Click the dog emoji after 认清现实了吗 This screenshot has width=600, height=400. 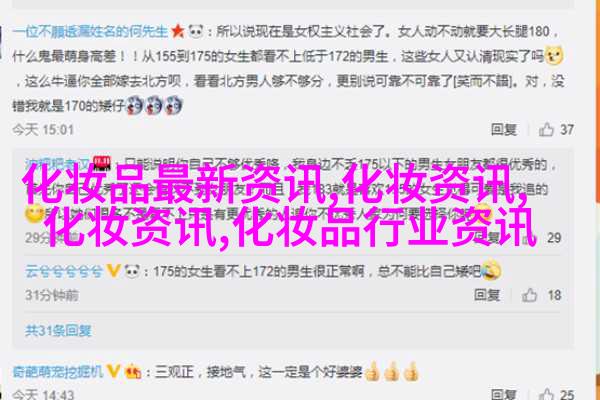tap(554, 56)
